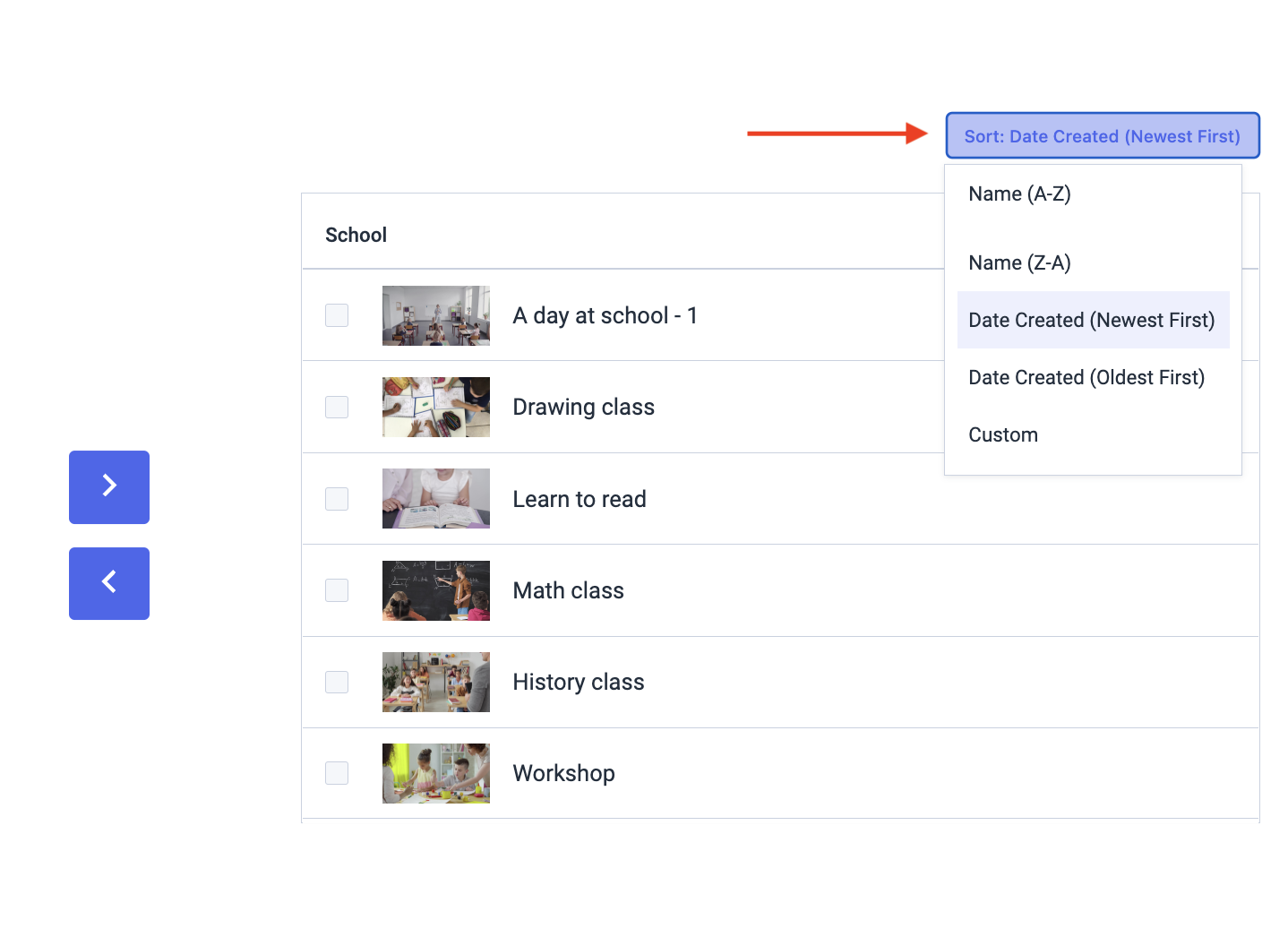Click the right arrow navigation icon
The width and height of the screenshot is (1288, 937).
108,487
